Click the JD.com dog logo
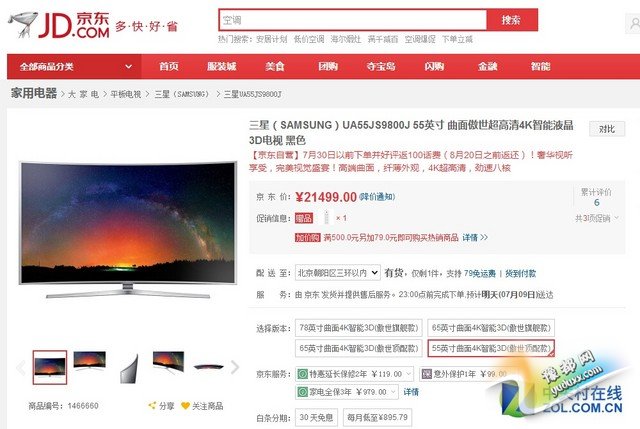640x429 pixels. (x=24, y=24)
